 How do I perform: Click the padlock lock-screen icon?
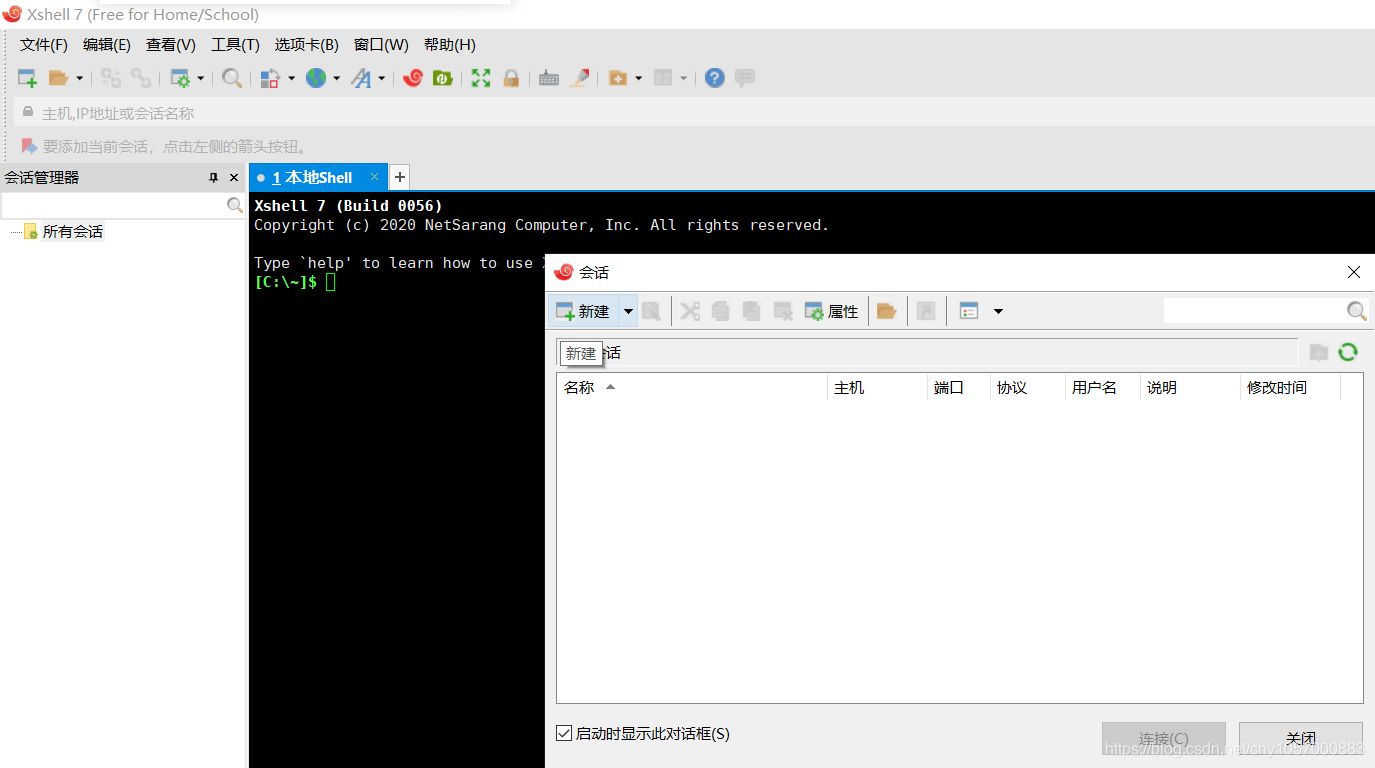coord(511,78)
